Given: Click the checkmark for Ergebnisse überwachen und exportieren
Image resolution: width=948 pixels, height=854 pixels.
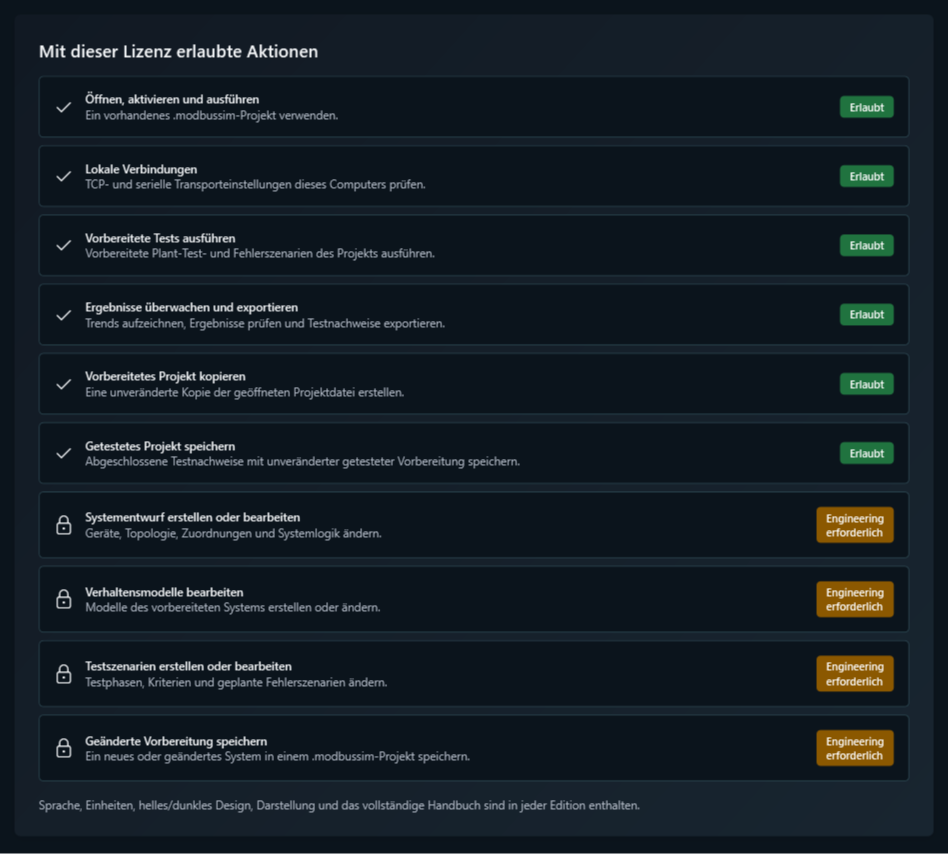Looking at the screenshot, I should point(63,315).
